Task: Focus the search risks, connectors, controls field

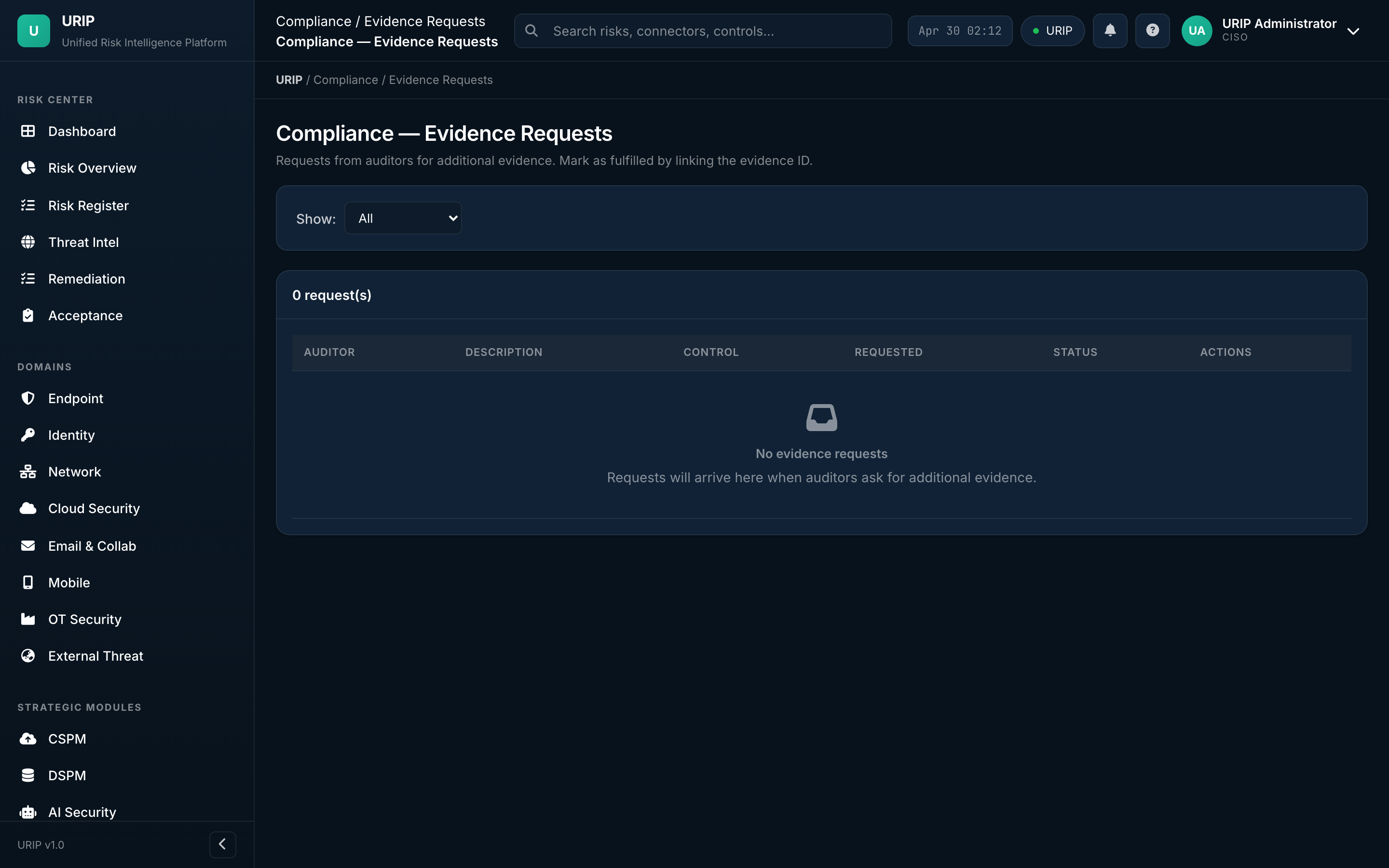Action: (703, 30)
